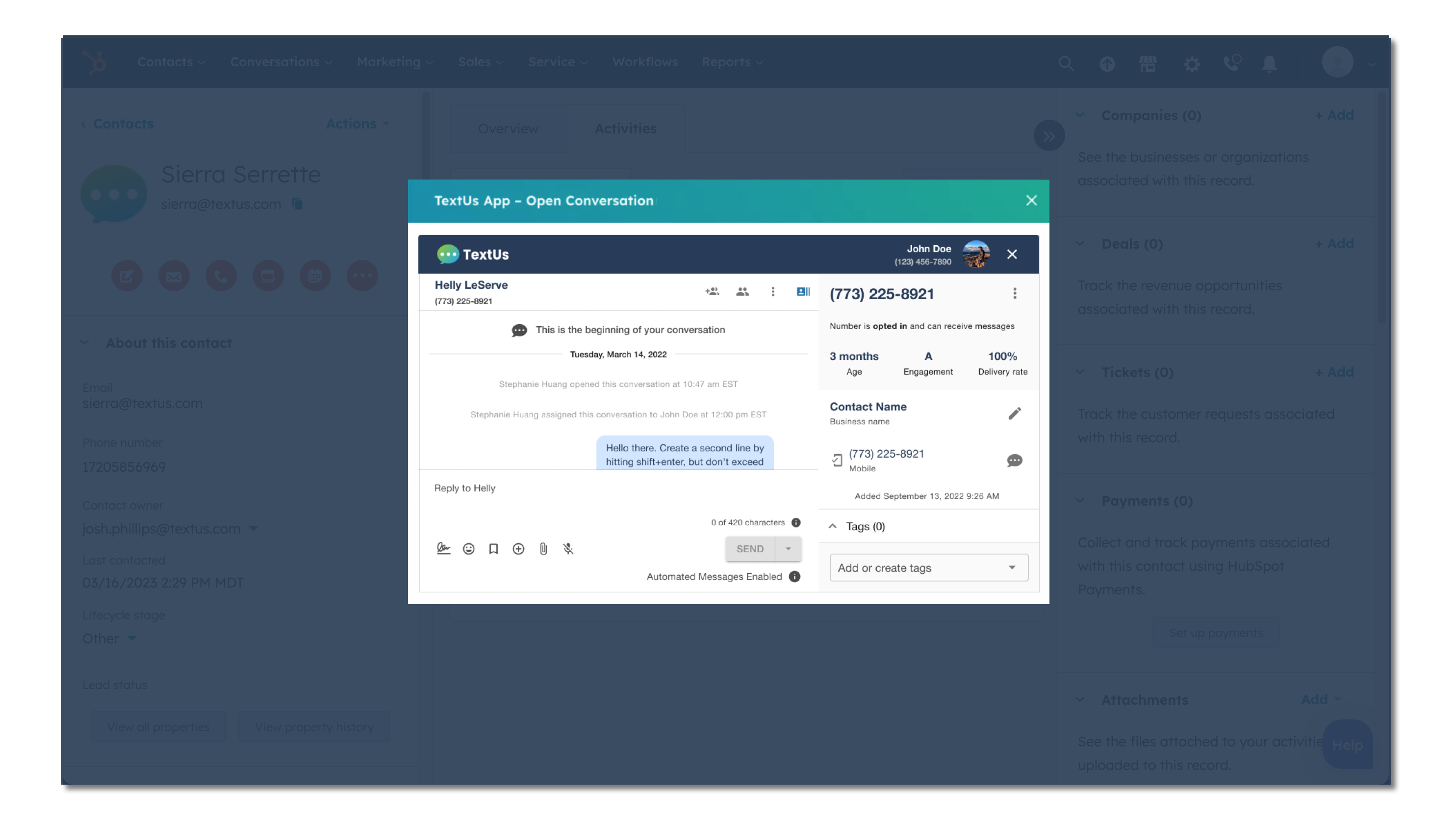Click the message bubble next to the Mobile number

click(x=1015, y=461)
